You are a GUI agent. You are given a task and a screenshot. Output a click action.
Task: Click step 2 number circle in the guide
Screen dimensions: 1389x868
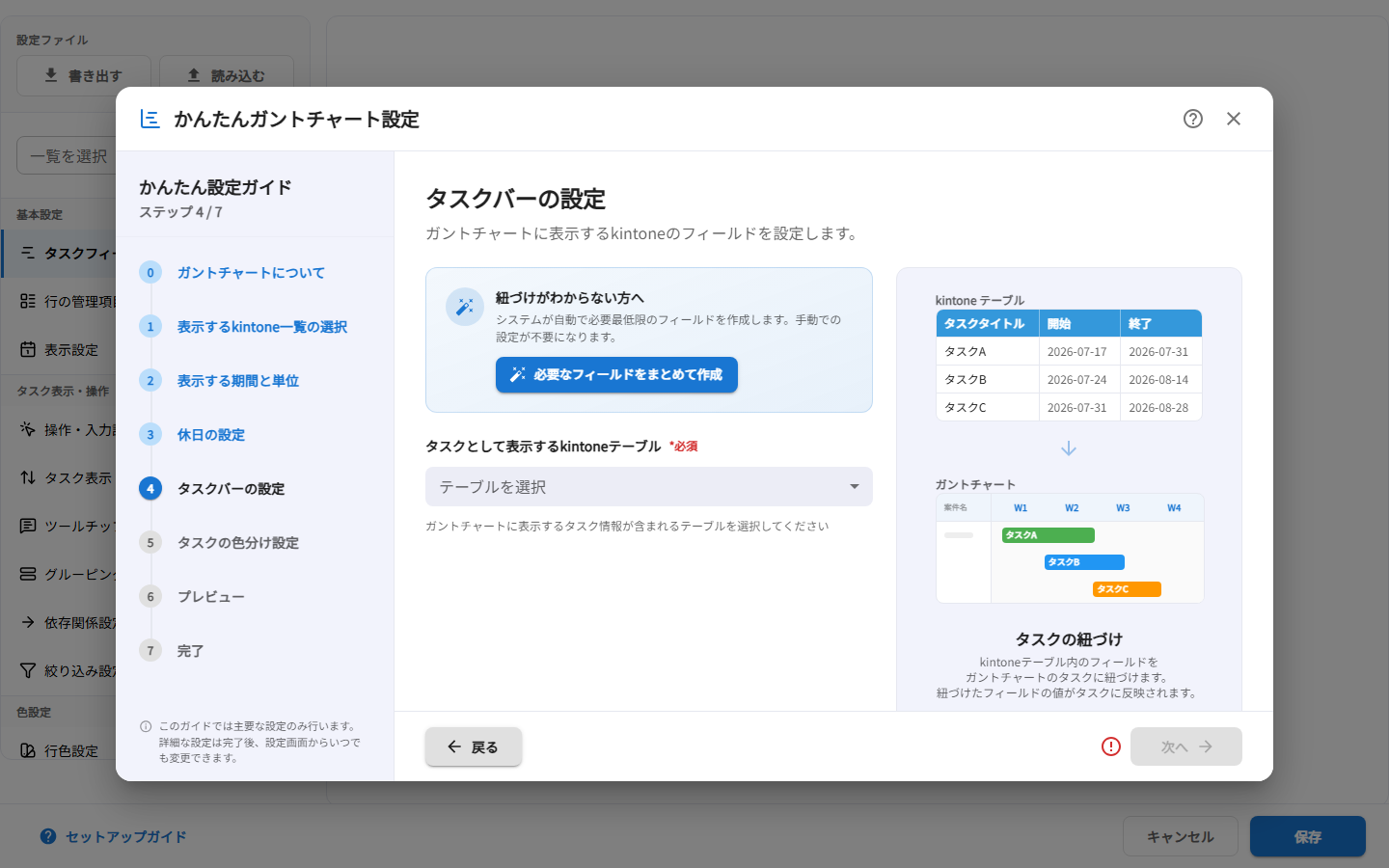tap(150, 381)
